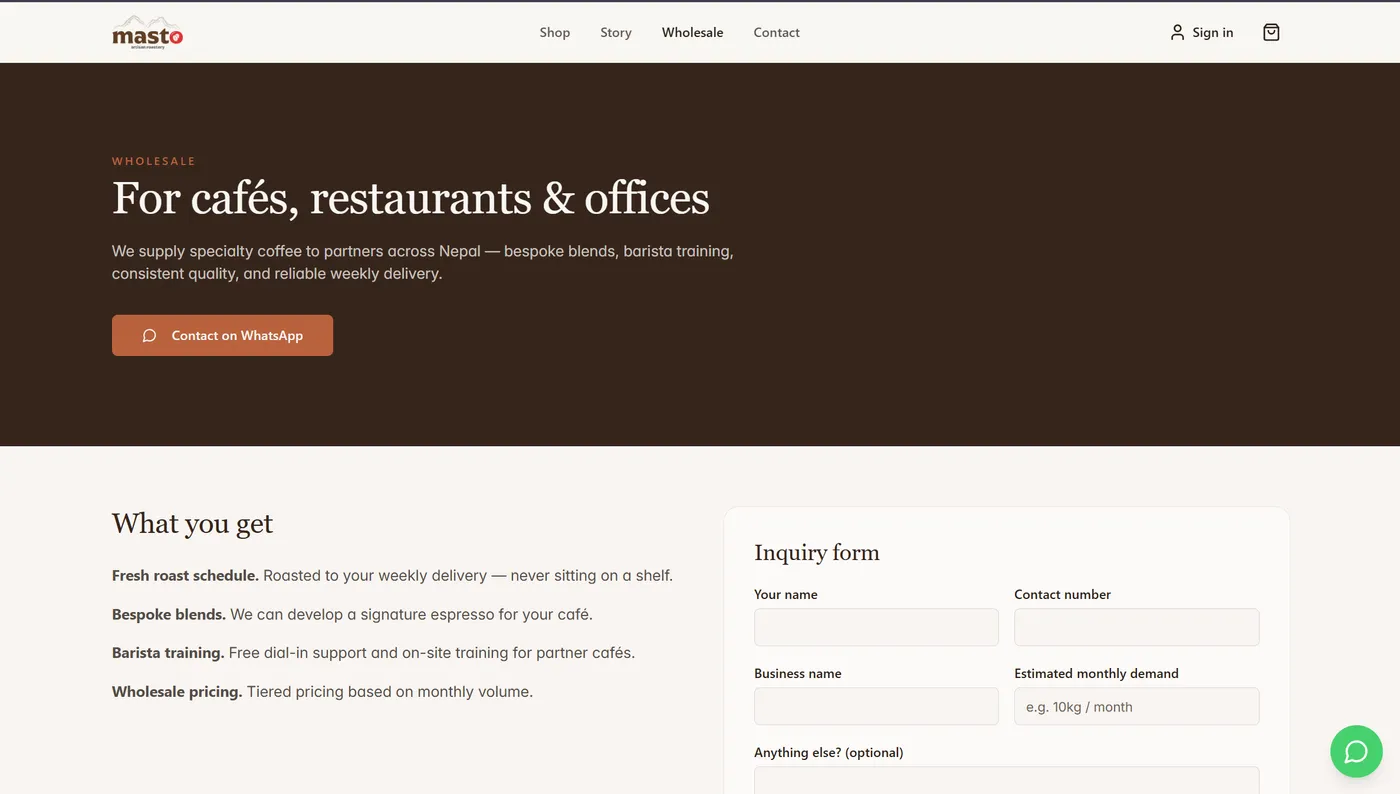
Task: Open the Contact nav link
Action: click(776, 32)
